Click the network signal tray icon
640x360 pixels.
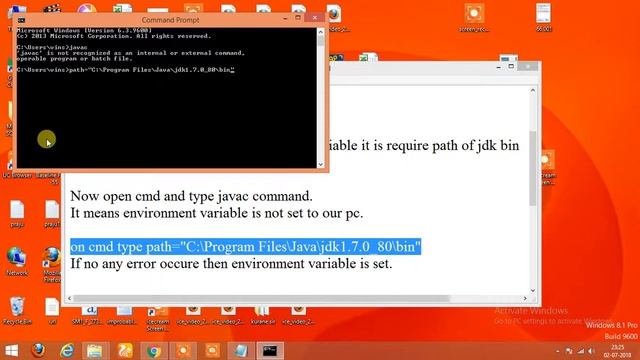(580, 351)
